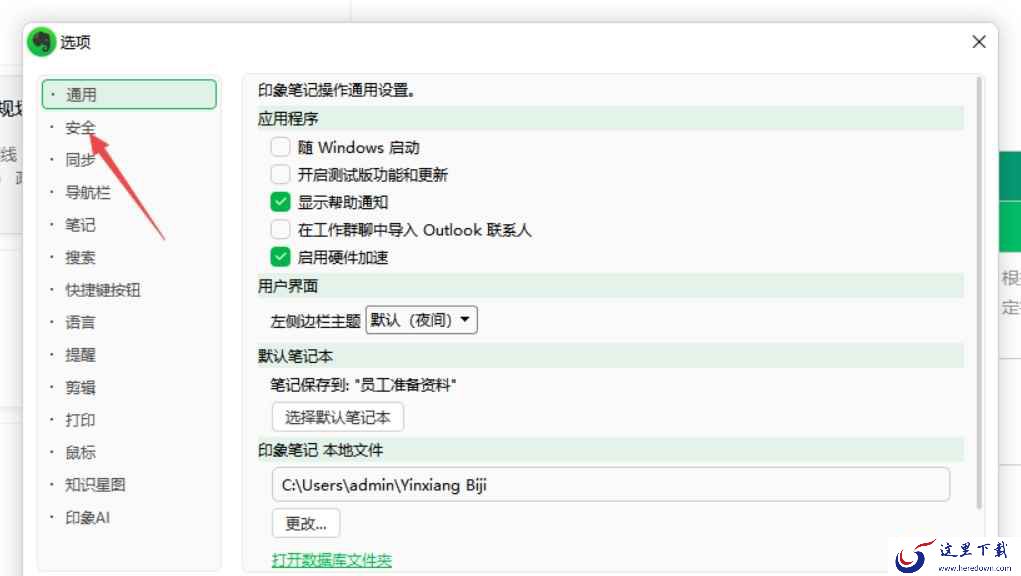This screenshot has height=576, width=1021.
Task: Open the 提醒 settings category
Action: [x=80, y=355]
